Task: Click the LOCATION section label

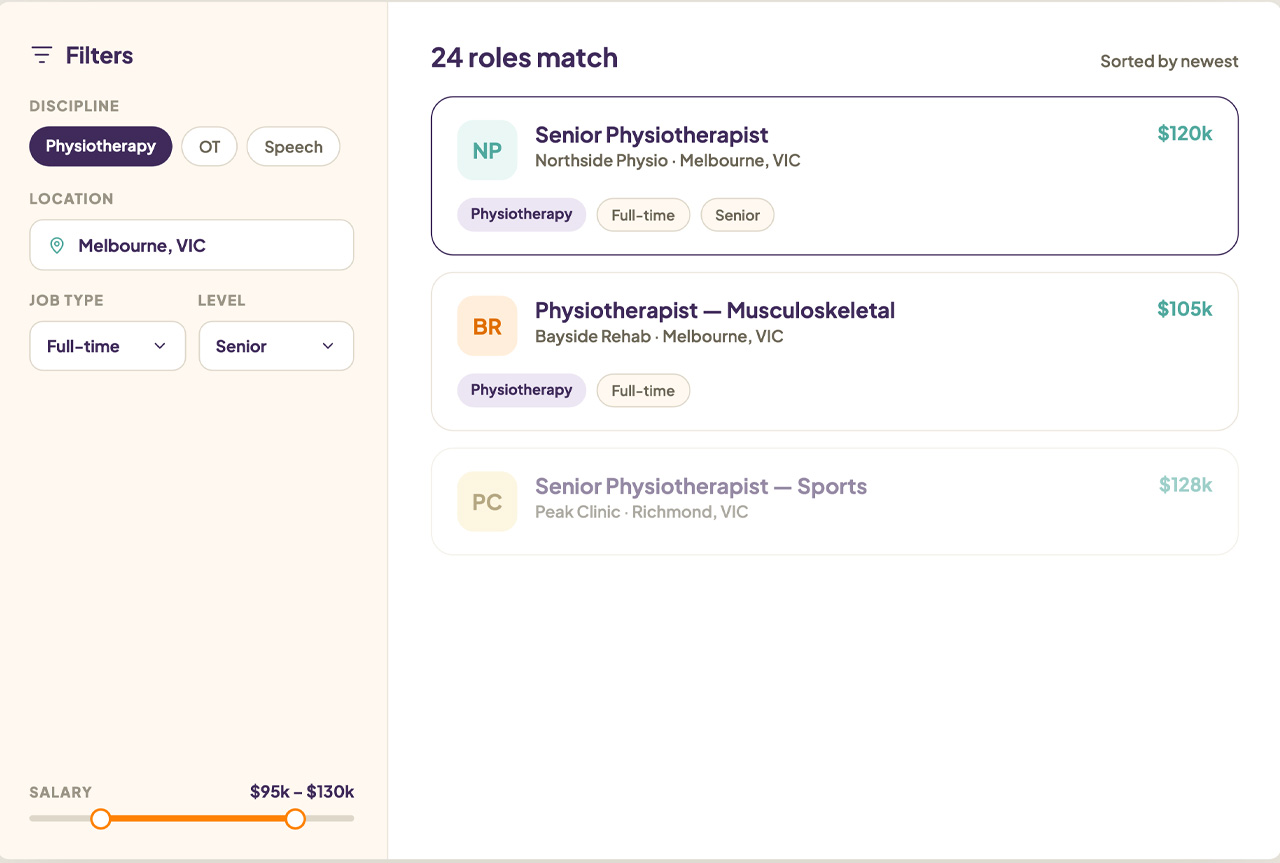Action: [x=71, y=199]
